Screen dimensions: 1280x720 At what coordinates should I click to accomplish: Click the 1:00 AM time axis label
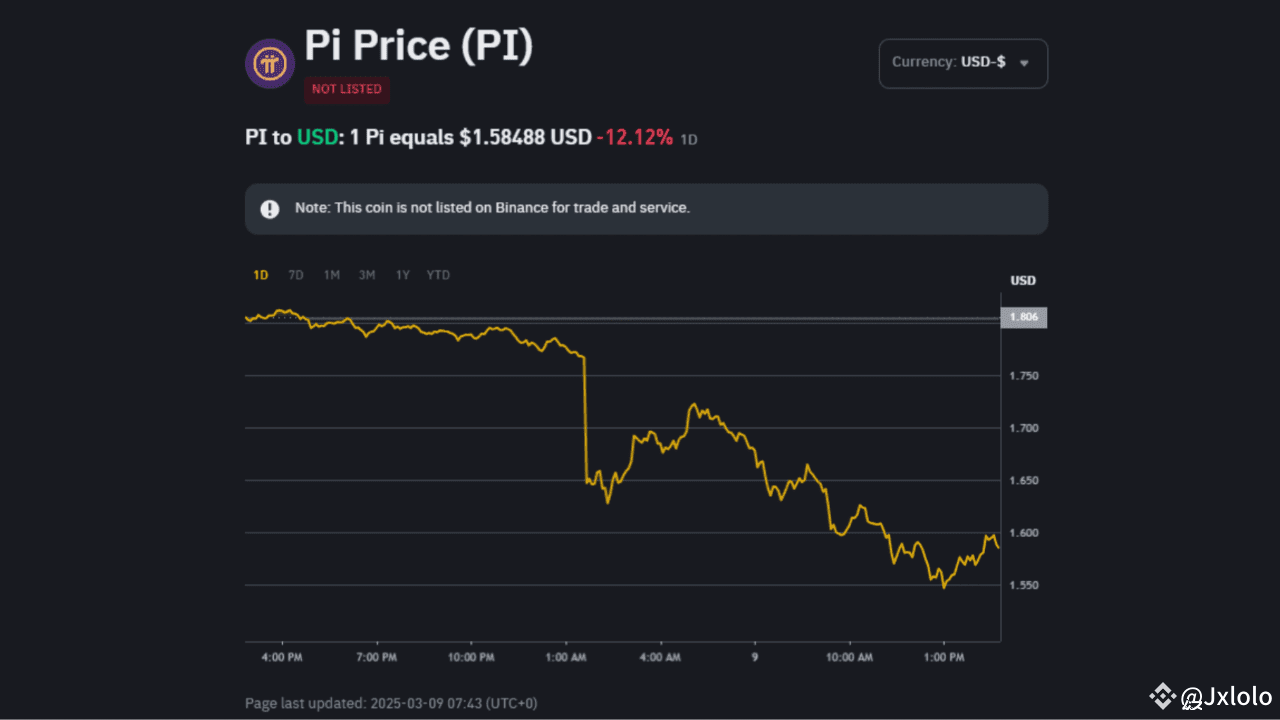point(566,657)
